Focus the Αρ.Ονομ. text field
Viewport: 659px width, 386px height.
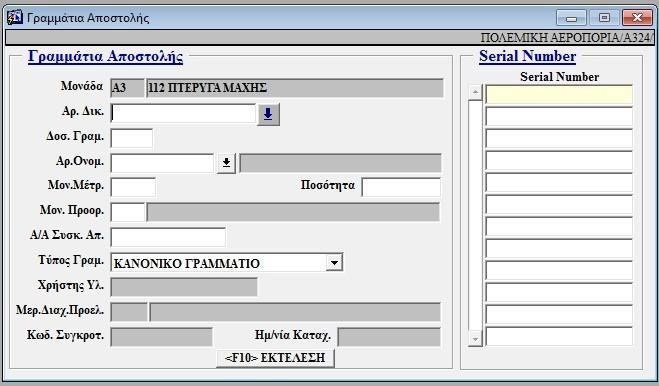pyautogui.click(x=162, y=163)
